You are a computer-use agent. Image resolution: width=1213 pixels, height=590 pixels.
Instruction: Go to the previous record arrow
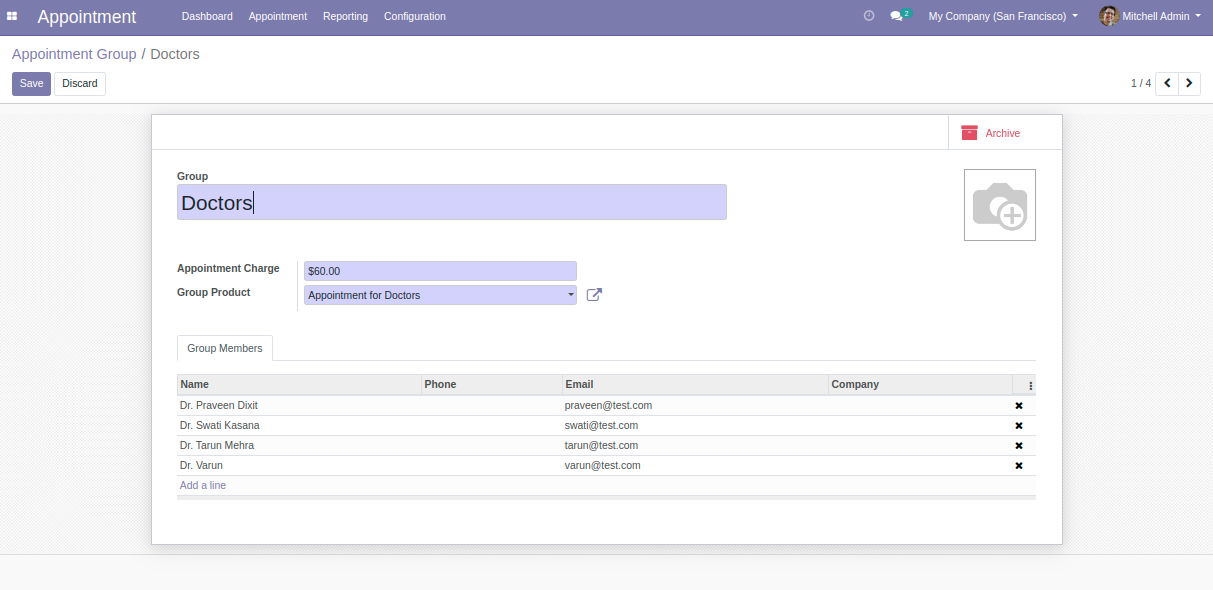pyautogui.click(x=1167, y=84)
